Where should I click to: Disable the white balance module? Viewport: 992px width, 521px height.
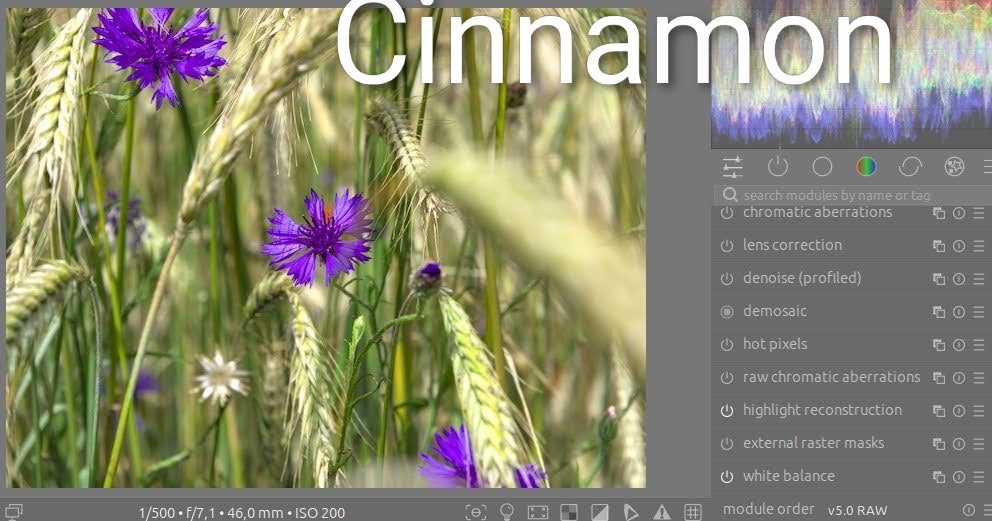(727, 477)
